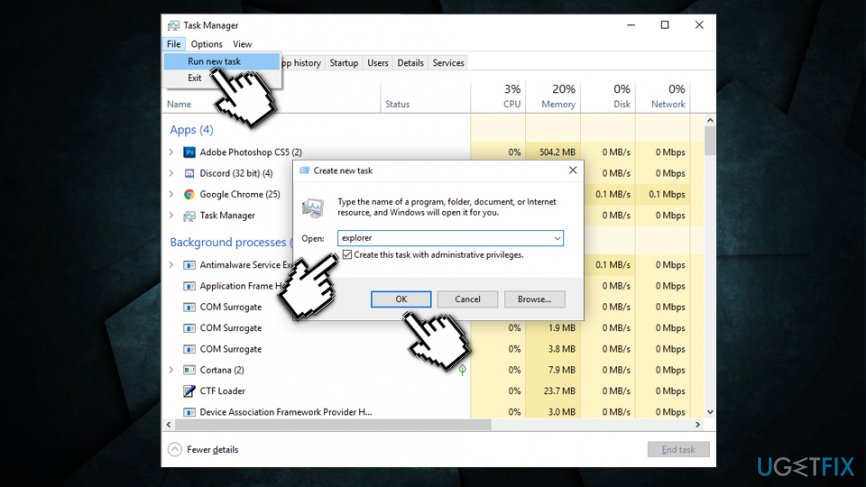The width and height of the screenshot is (866, 487).
Task: Expand Google Chrome process group
Action: click(171, 194)
